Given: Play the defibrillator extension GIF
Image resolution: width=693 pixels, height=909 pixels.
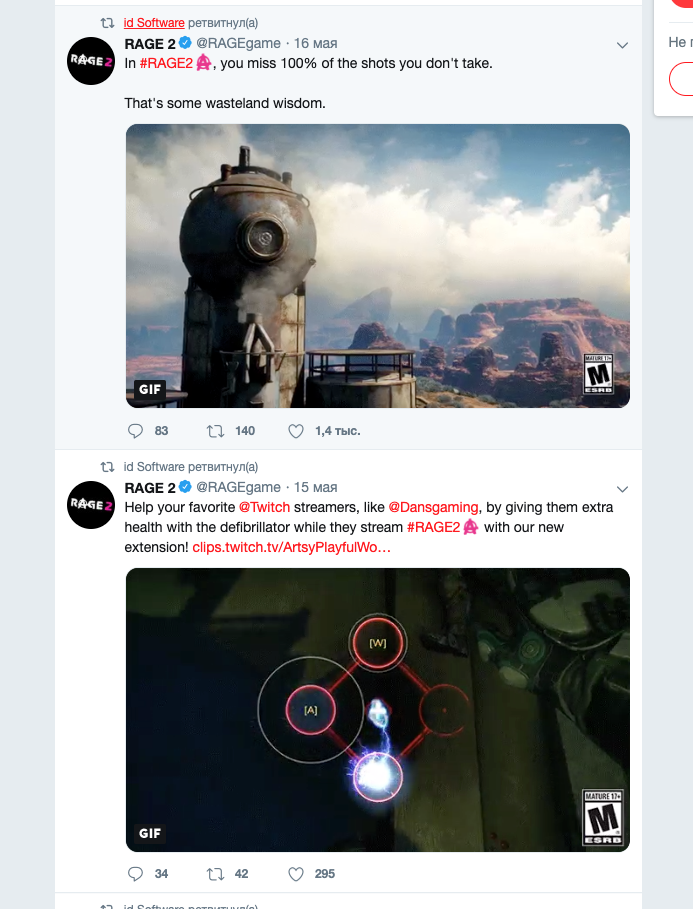Looking at the screenshot, I should [377, 709].
